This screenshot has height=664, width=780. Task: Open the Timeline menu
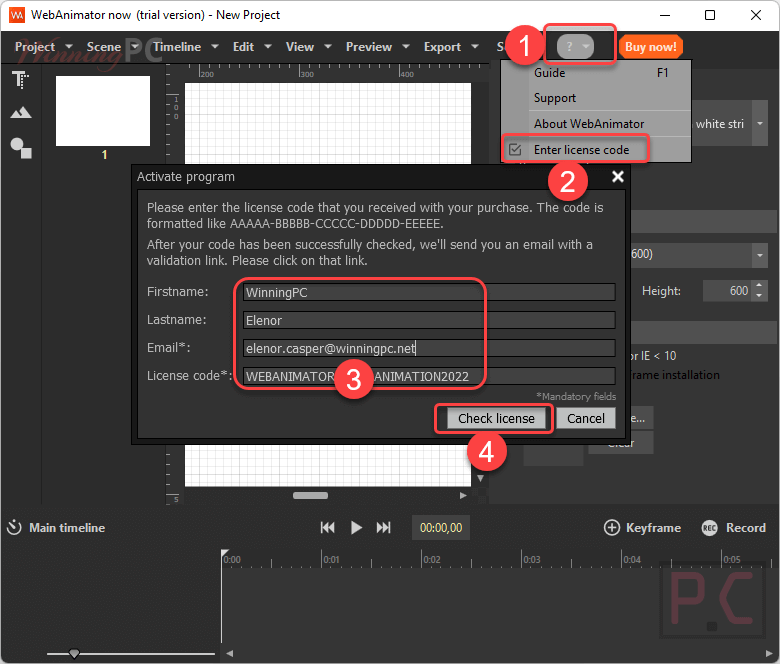click(177, 47)
